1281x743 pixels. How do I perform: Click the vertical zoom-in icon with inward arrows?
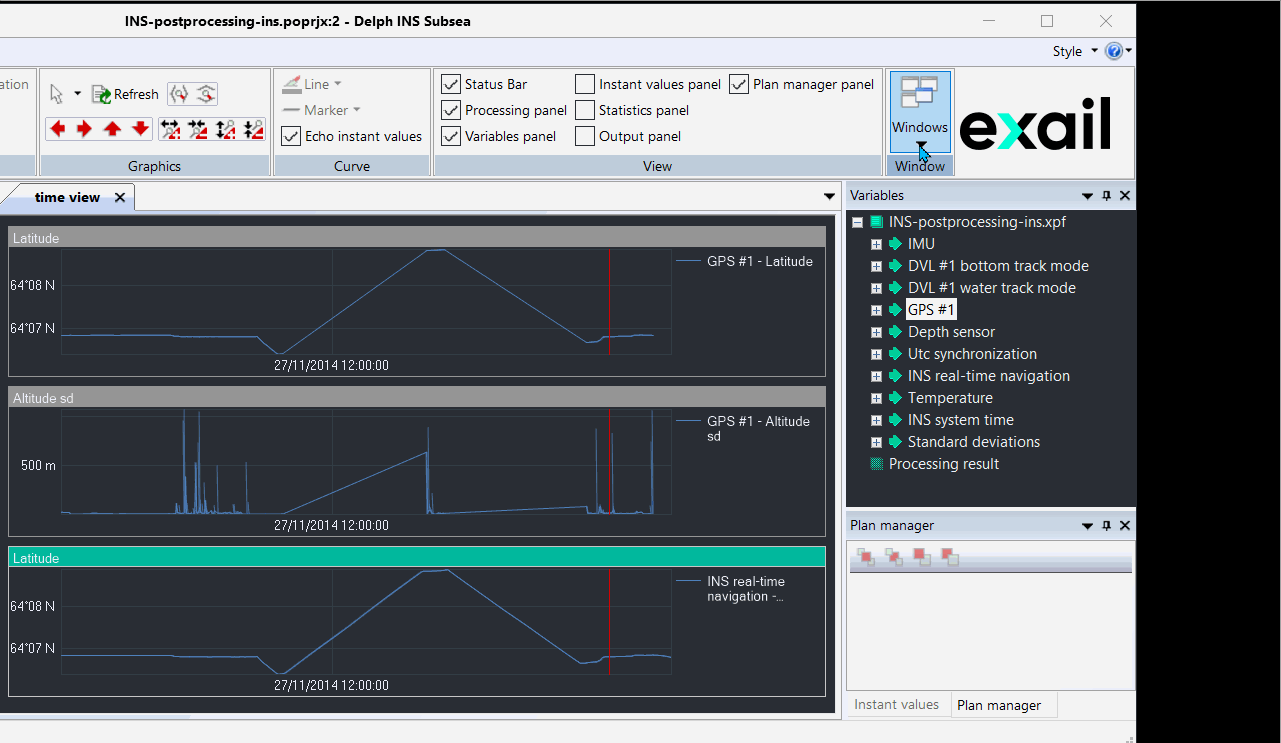(253, 128)
